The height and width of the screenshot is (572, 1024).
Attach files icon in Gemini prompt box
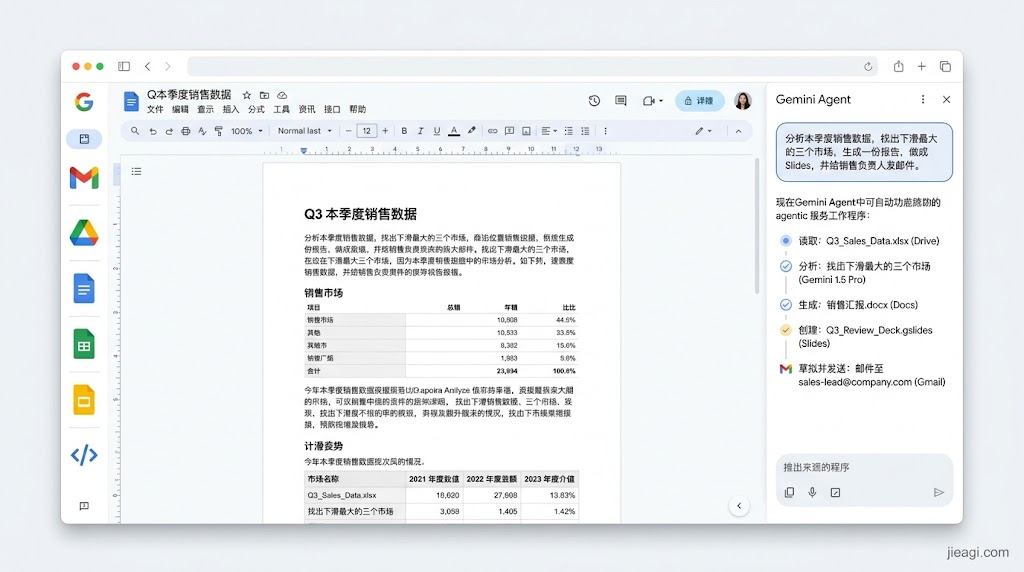point(790,492)
